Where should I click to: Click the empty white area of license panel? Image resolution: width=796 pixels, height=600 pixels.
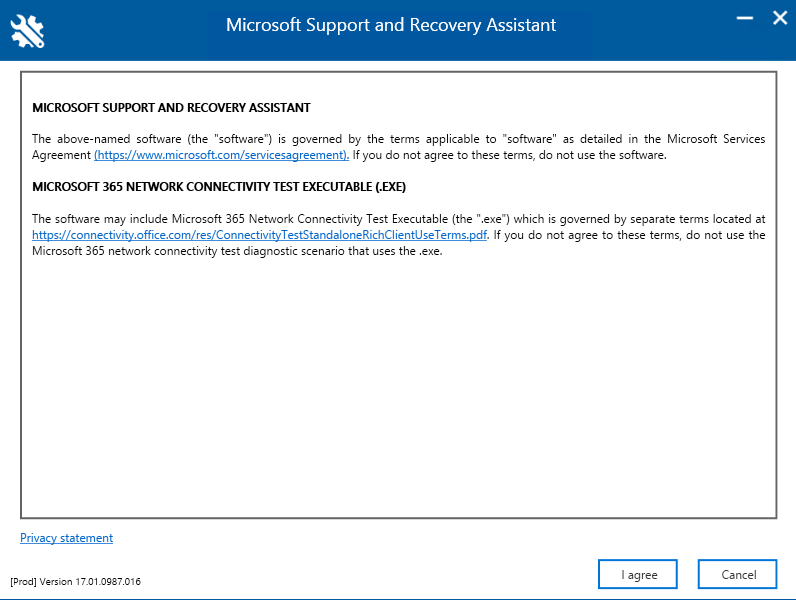[x=398, y=390]
